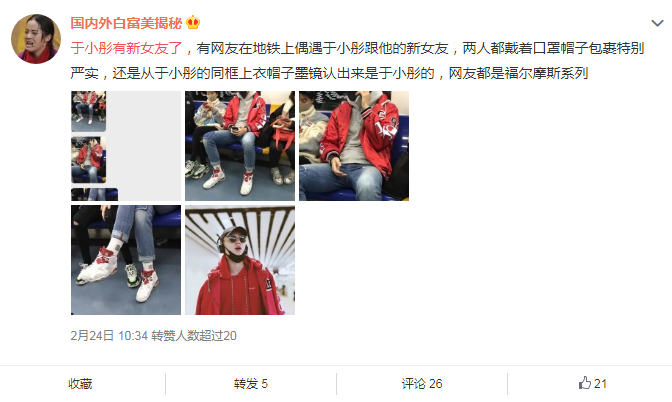Screen dimensions: 672x402
Task: Click the post body text about 福尔摩斯系列
Action: point(357,60)
